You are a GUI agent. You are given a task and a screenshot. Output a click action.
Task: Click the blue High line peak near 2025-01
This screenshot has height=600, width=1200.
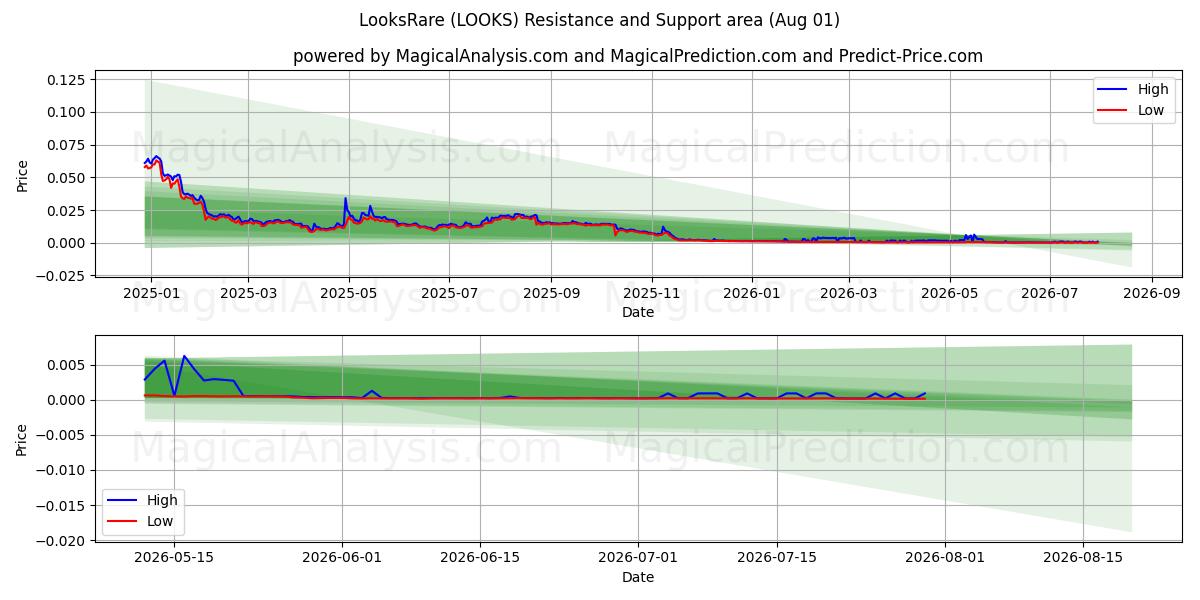point(156,156)
